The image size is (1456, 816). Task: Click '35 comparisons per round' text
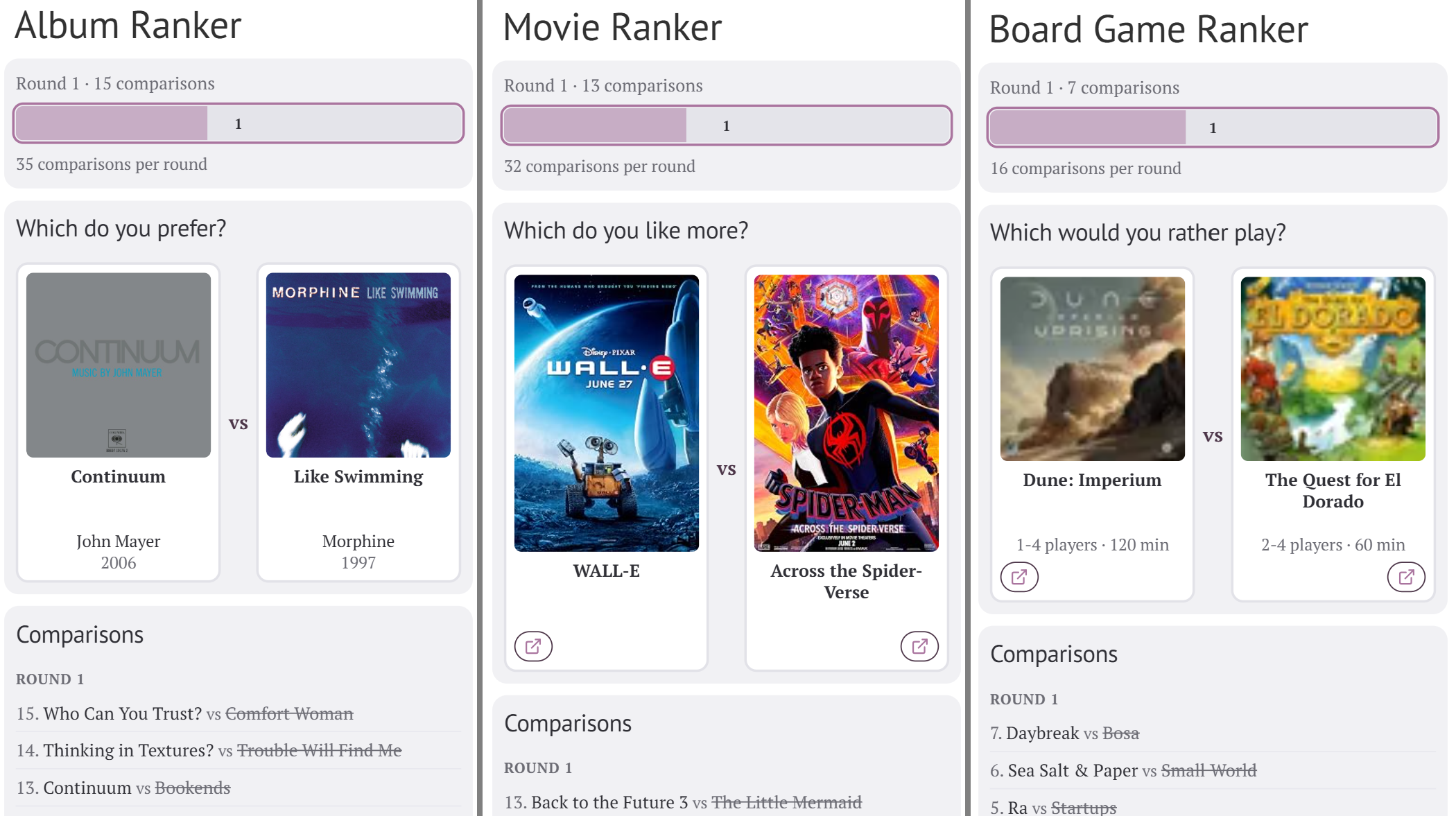(112, 164)
